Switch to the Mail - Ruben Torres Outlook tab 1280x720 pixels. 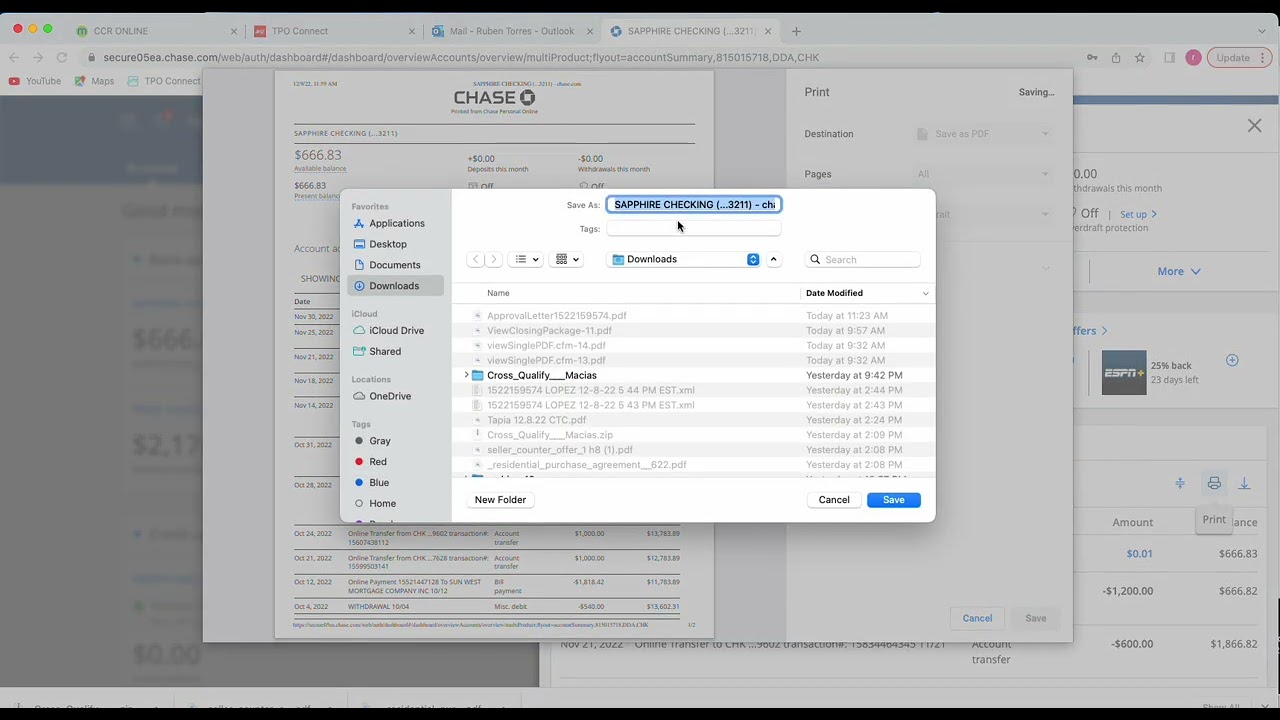pyautogui.click(x=510, y=31)
